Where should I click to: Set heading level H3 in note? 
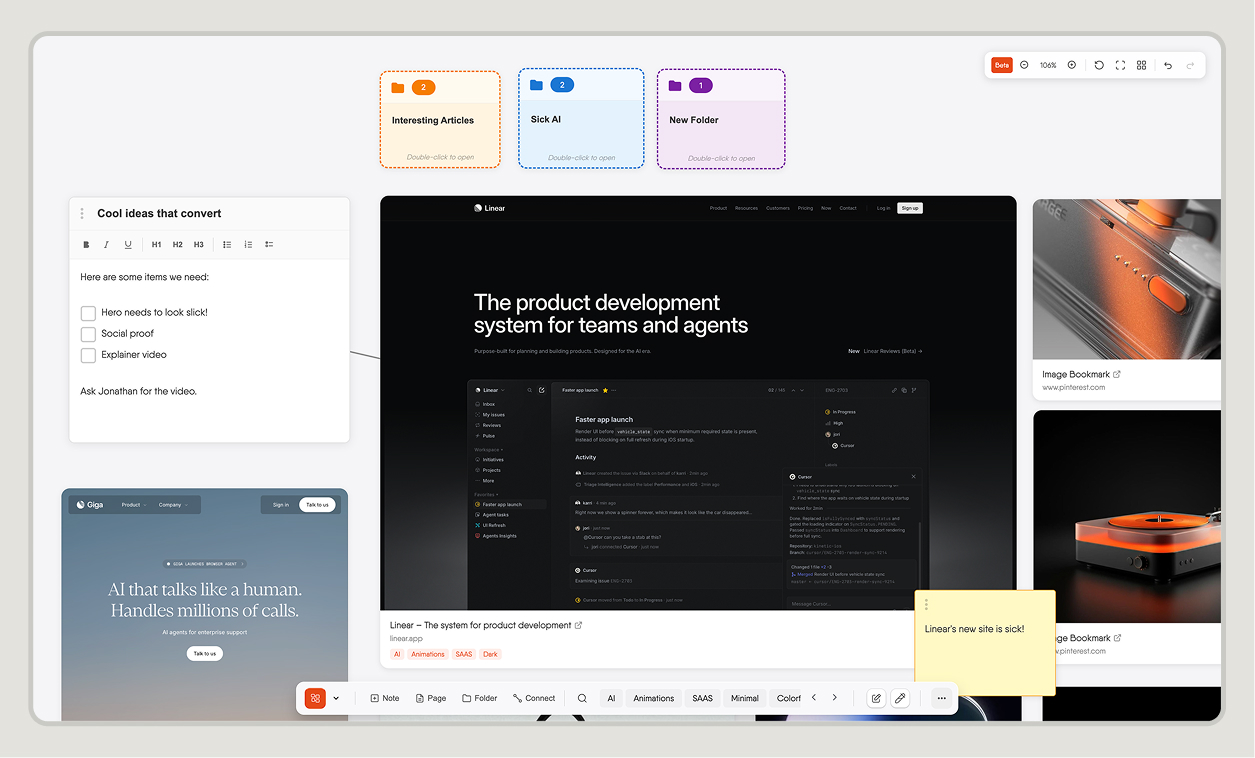coord(198,244)
